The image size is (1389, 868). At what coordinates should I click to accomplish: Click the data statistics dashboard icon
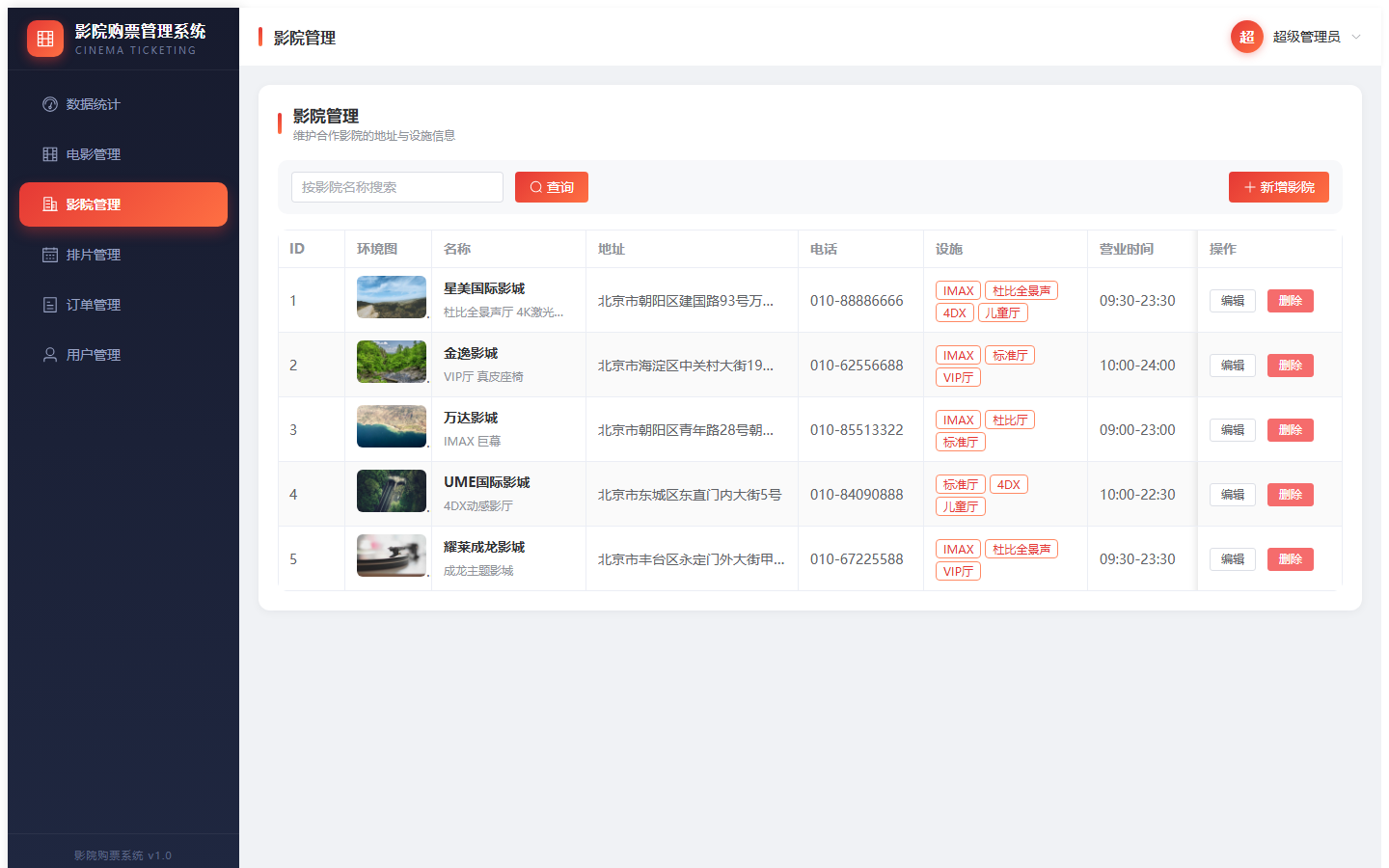click(x=50, y=104)
